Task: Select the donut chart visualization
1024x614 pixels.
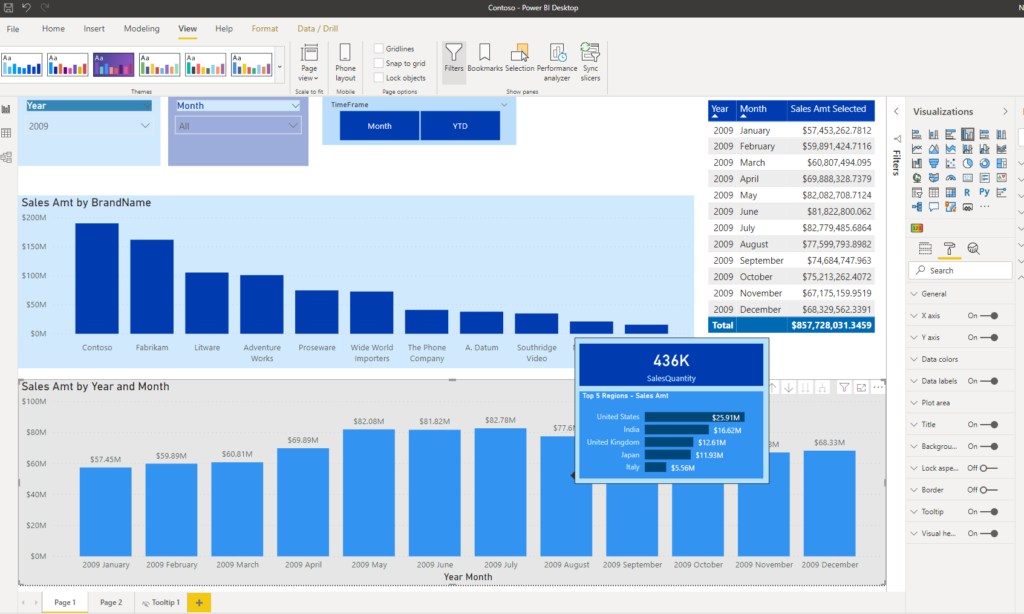Action: 984,163
